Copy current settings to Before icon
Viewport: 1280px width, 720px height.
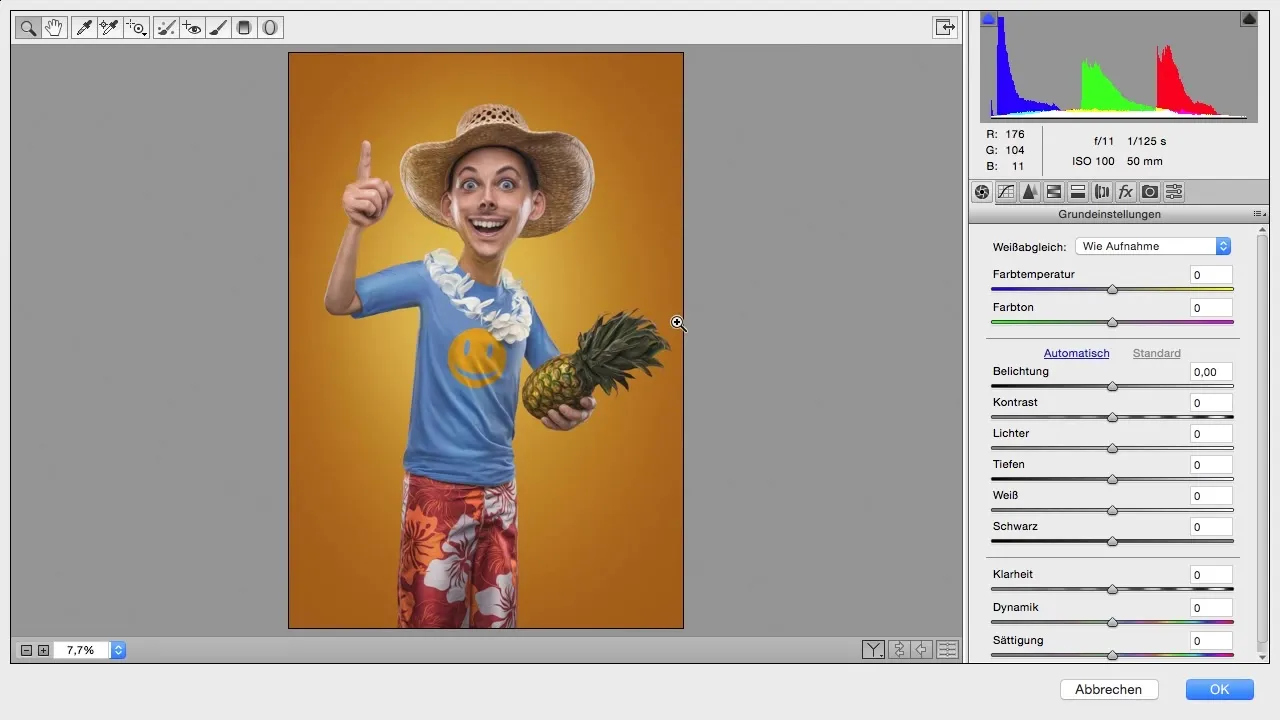click(x=922, y=650)
